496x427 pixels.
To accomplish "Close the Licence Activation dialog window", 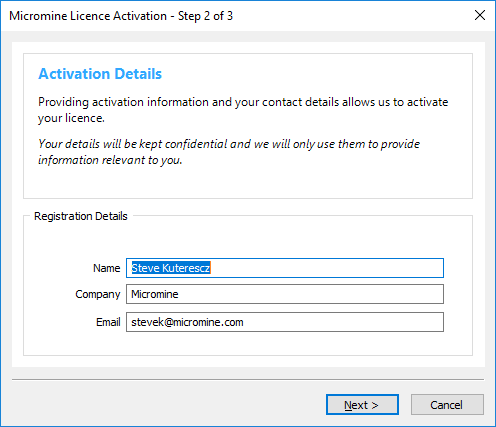I will point(480,15).
